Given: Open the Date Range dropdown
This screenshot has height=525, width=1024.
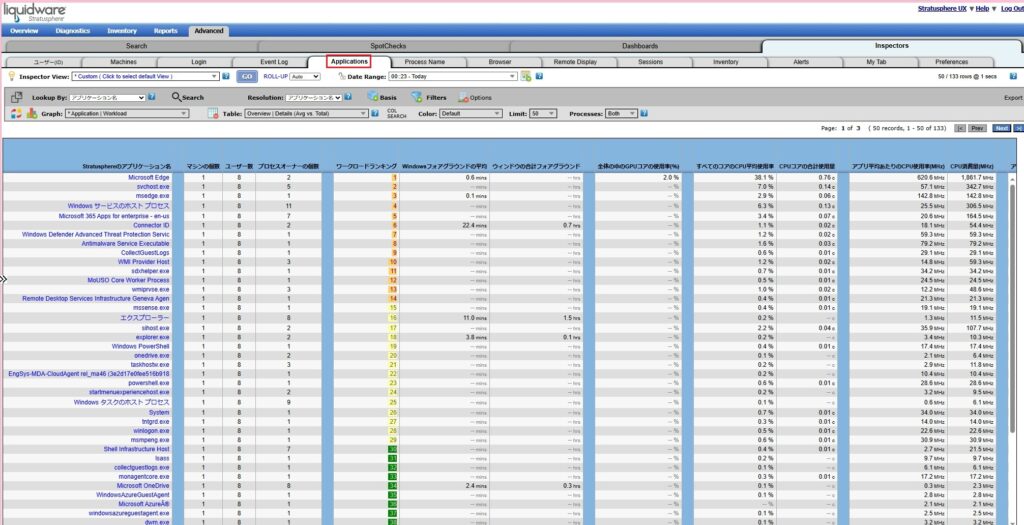Looking at the screenshot, I should (453, 76).
